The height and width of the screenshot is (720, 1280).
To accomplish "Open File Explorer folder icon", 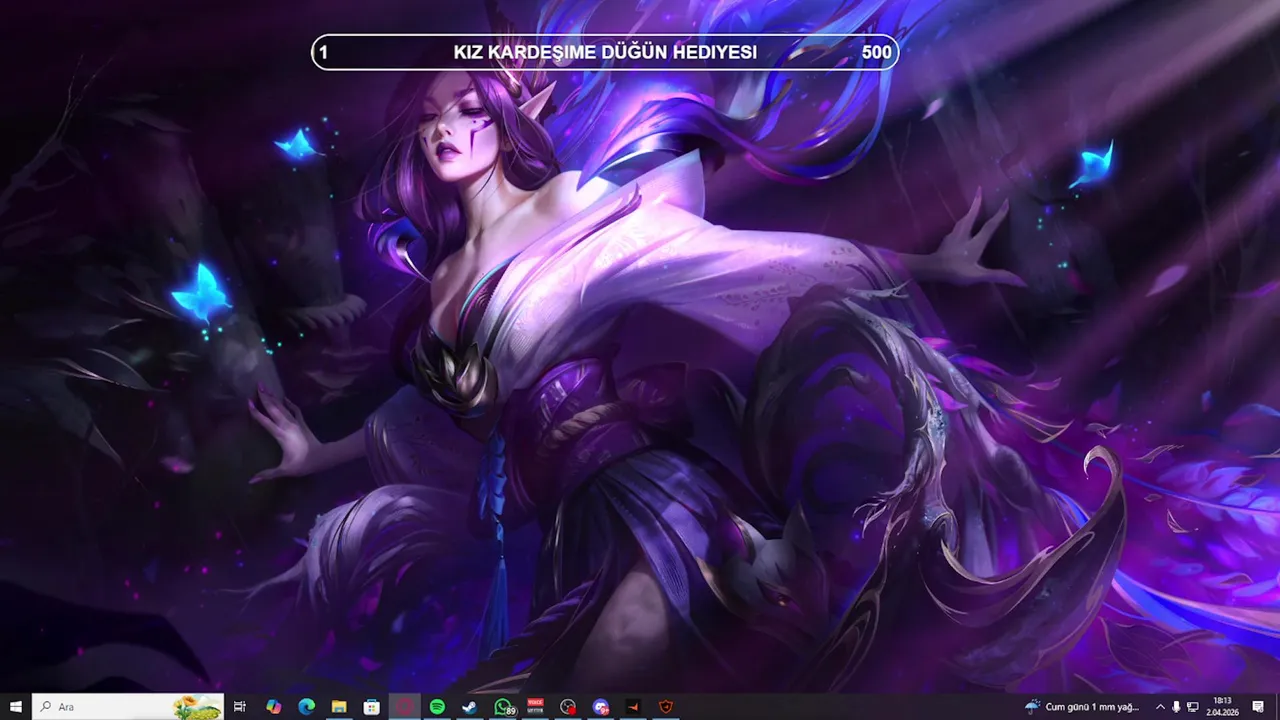I will [x=339, y=706].
